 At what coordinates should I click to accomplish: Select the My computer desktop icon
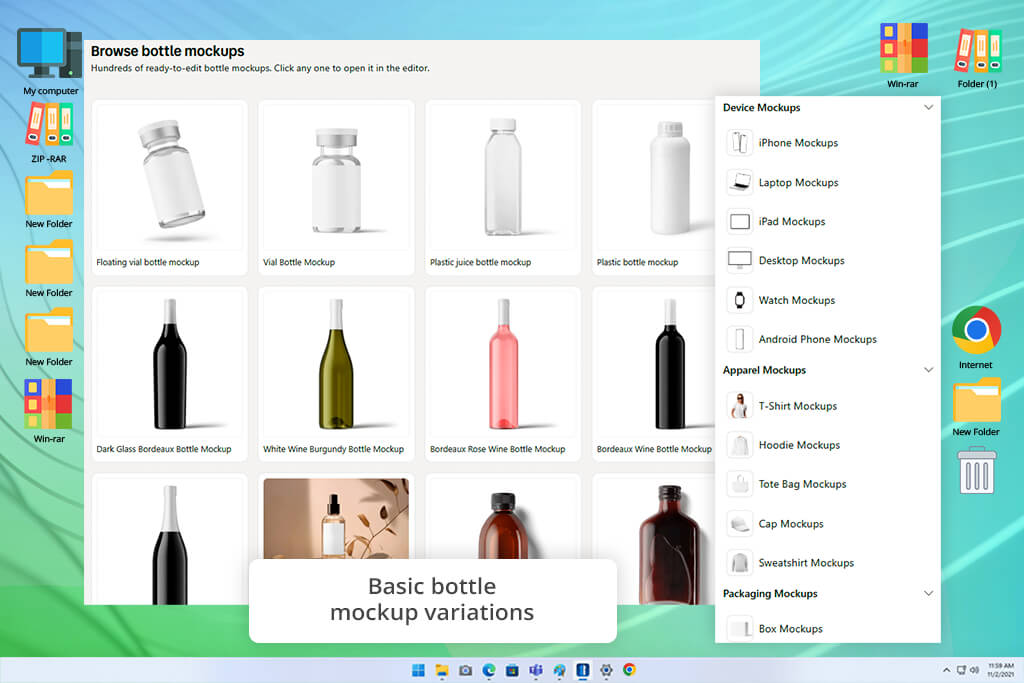(50, 62)
